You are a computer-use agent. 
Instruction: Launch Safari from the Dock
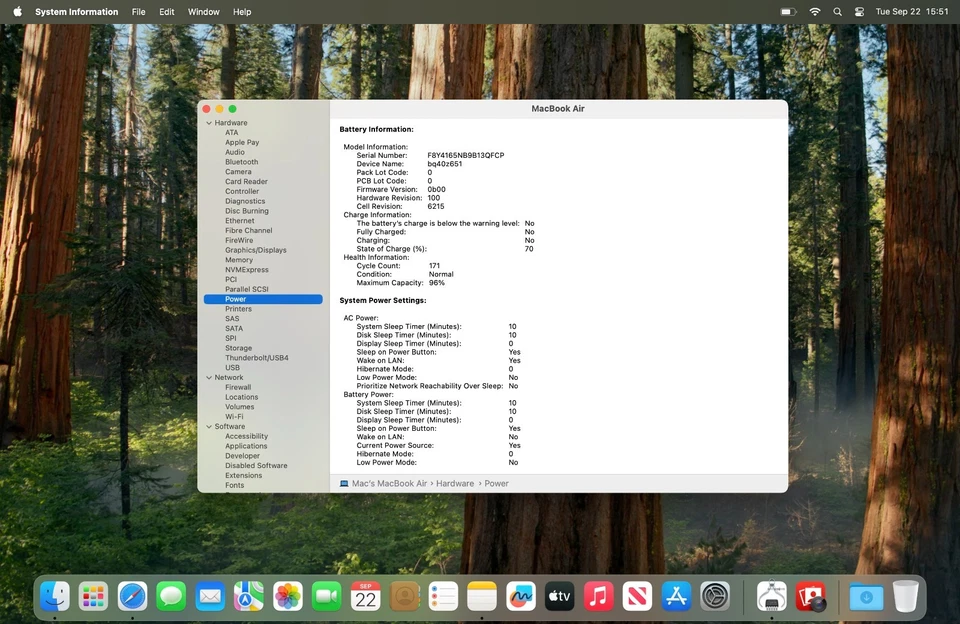coord(132,596)
